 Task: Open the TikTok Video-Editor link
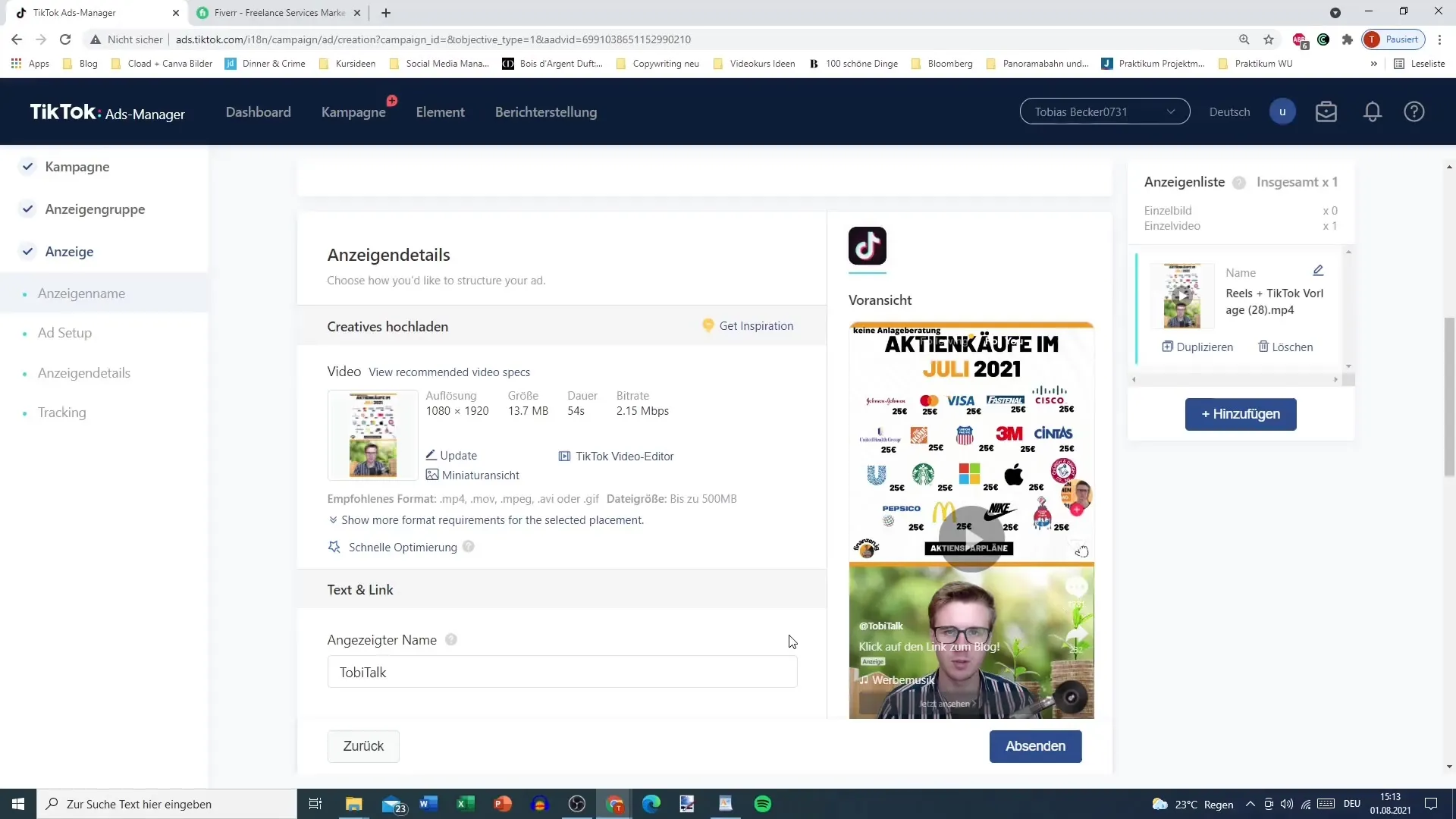(616, 456)
